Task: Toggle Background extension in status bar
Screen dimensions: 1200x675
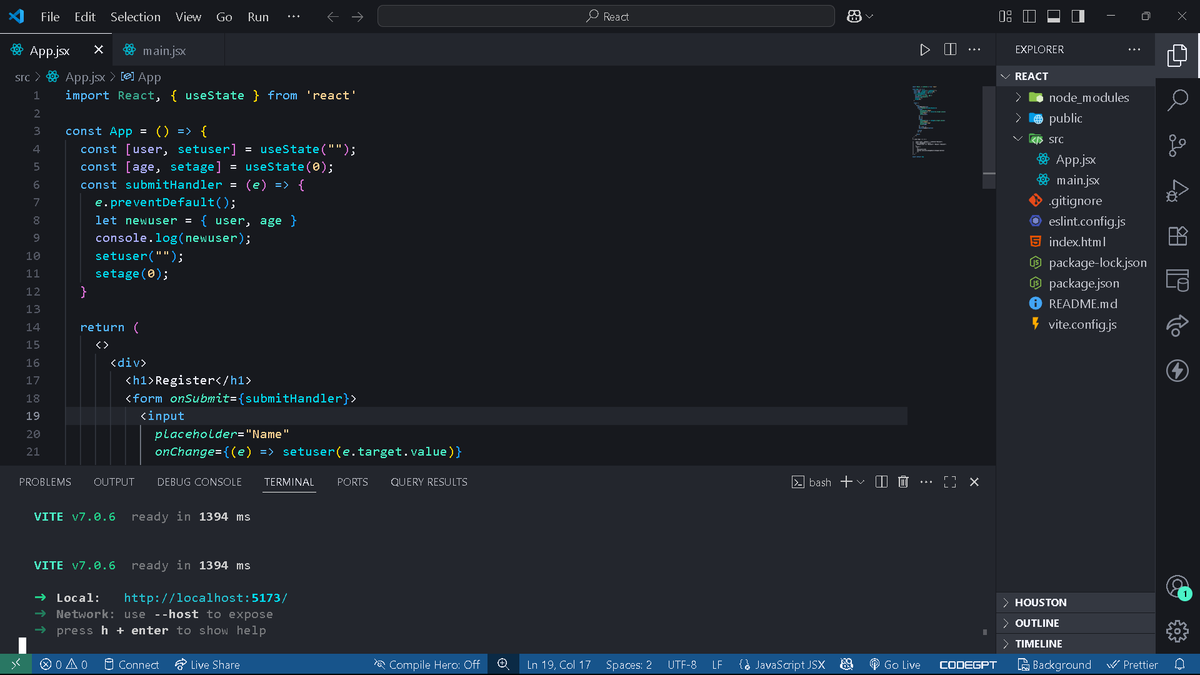Action: 1053,665
